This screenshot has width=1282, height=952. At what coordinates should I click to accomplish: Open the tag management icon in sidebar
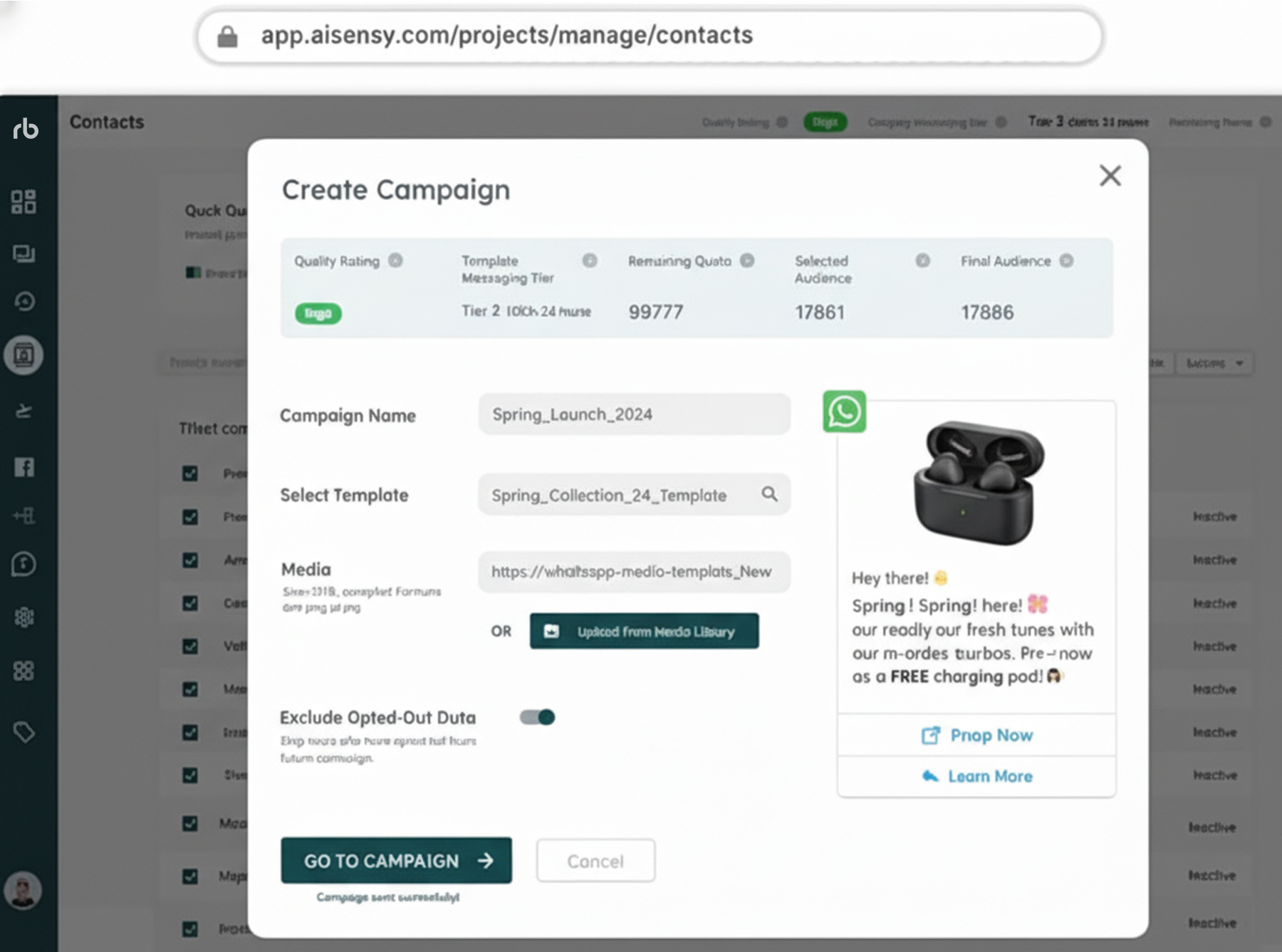[x=24, y=731]
